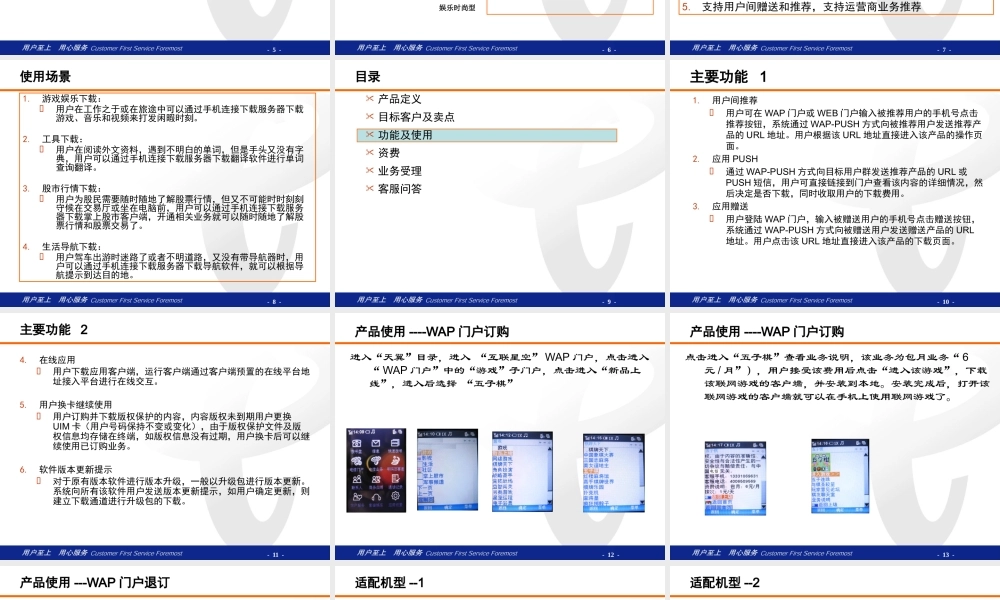Screen dimensions: 1000x600
Task: Click the third phone screenshot on slide 12
Action: coord(522,471)
